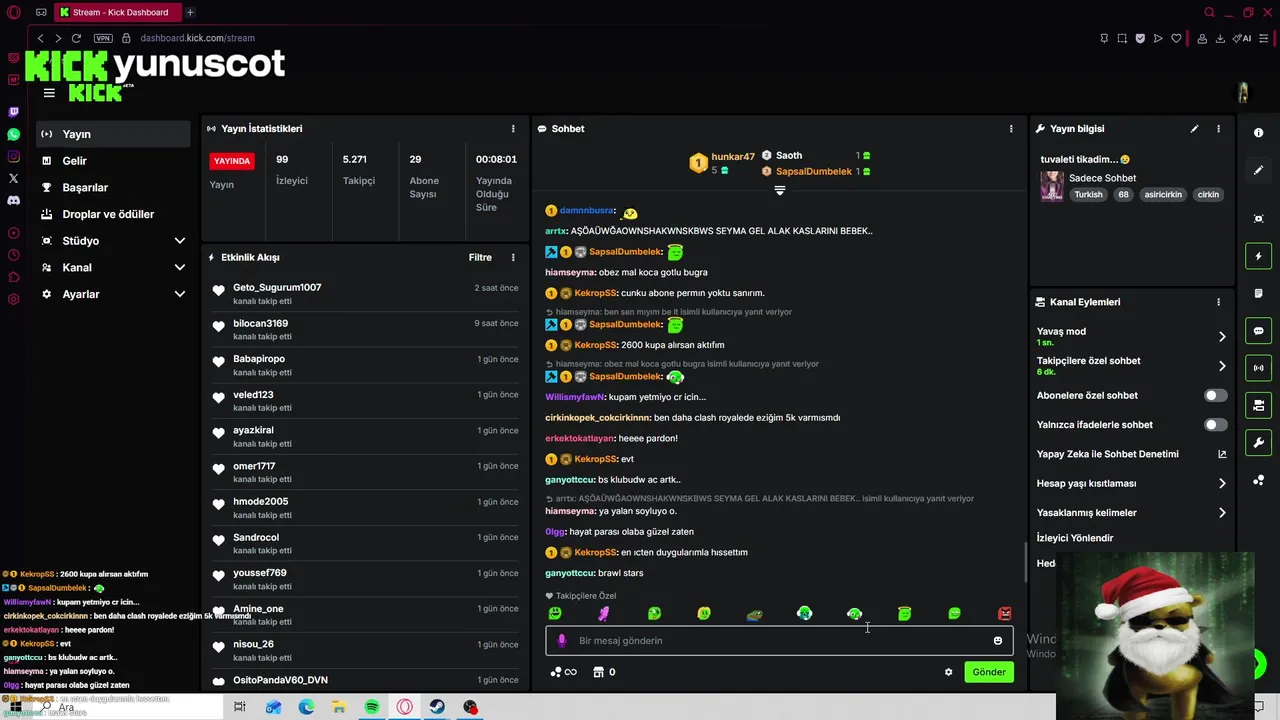
Task: Go to Gelir in the sidebar
Action: click(x=113, y=161)
